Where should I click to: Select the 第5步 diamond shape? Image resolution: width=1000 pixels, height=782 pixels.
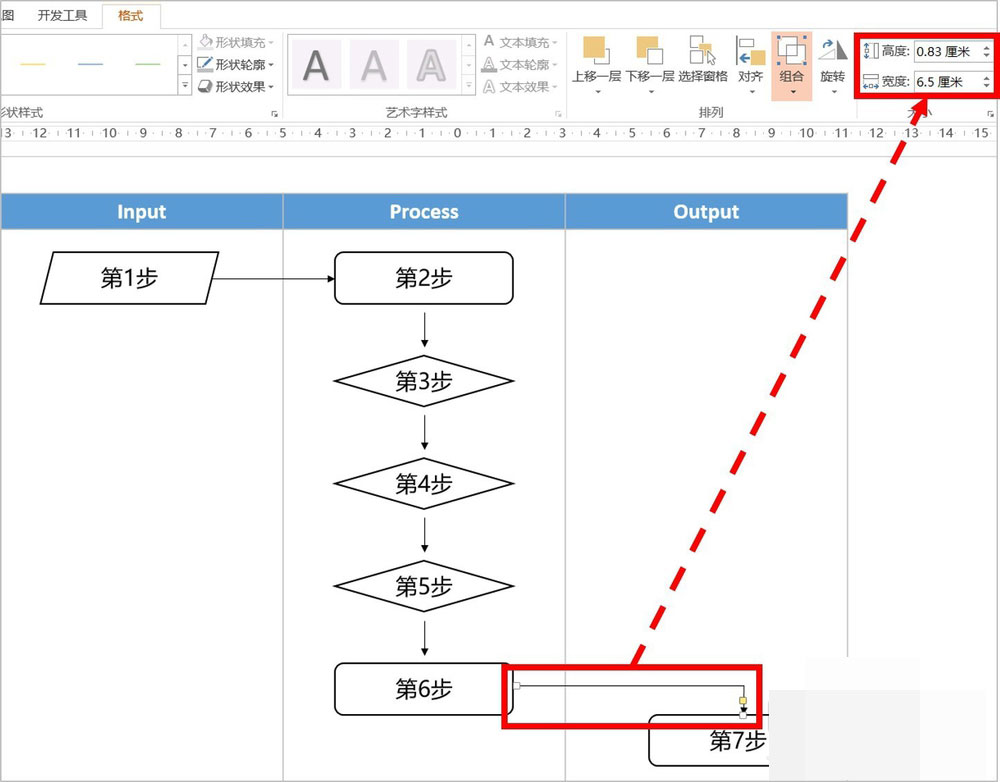(424, 586)
